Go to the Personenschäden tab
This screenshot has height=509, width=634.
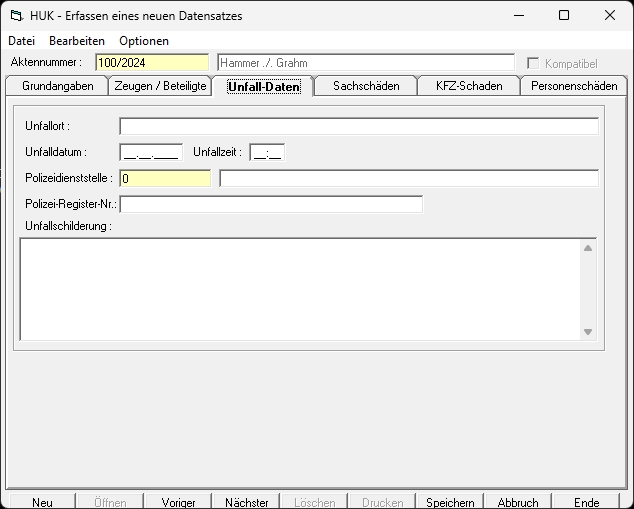[574, 86]
